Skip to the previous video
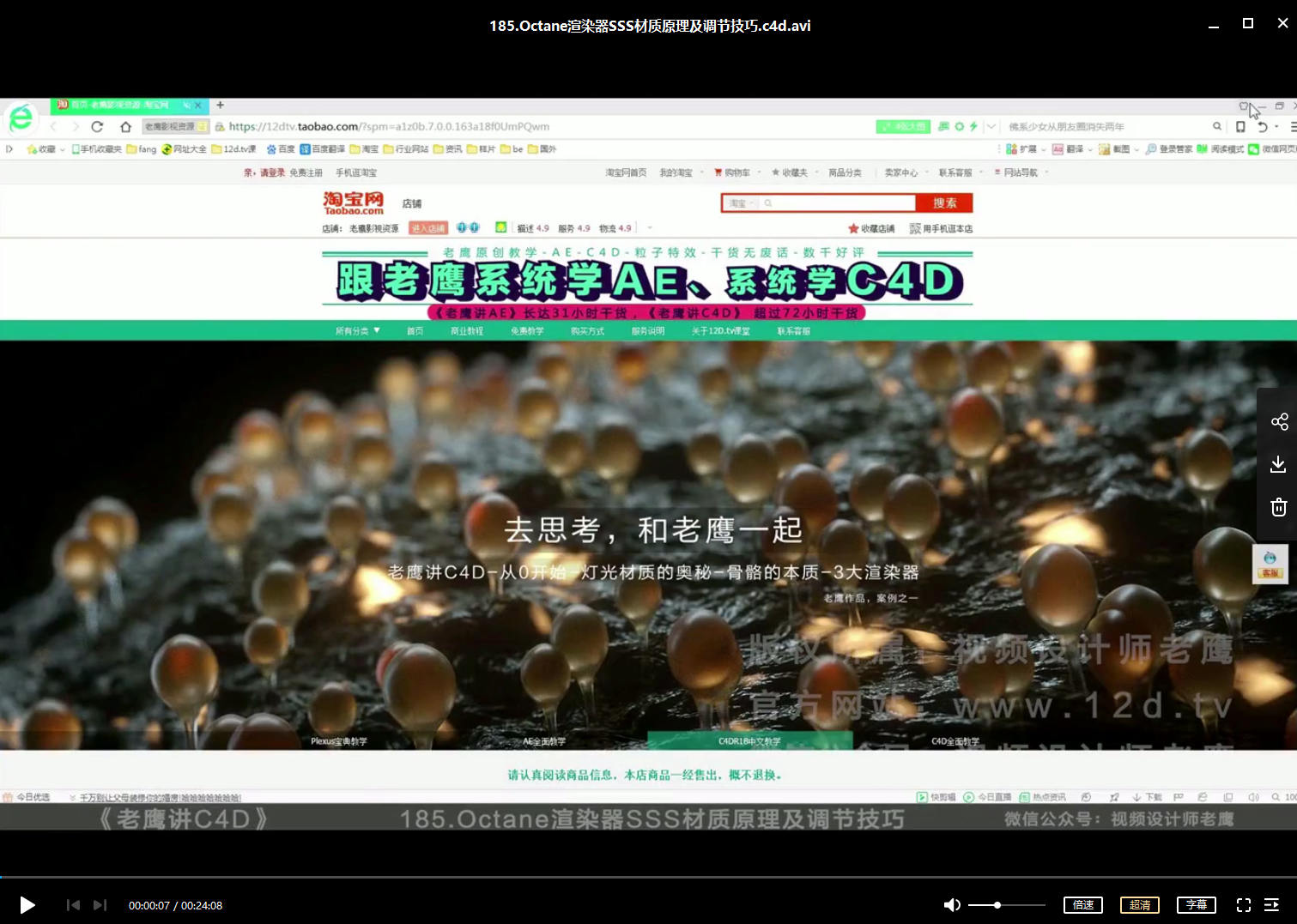The height and width of the screenshot is (924, 1297). [x=73, y=905]
